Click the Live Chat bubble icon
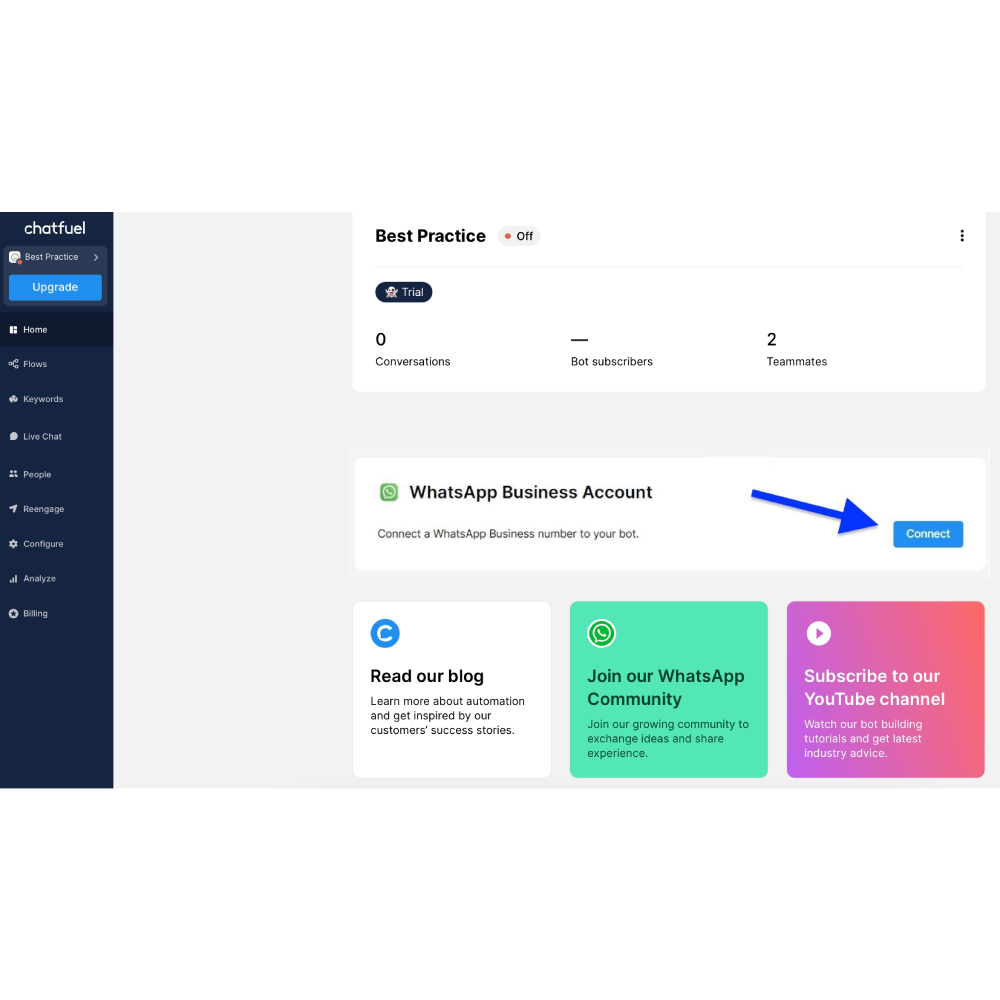Viewport: 1000px width, 1000px height. coord(13,436)
